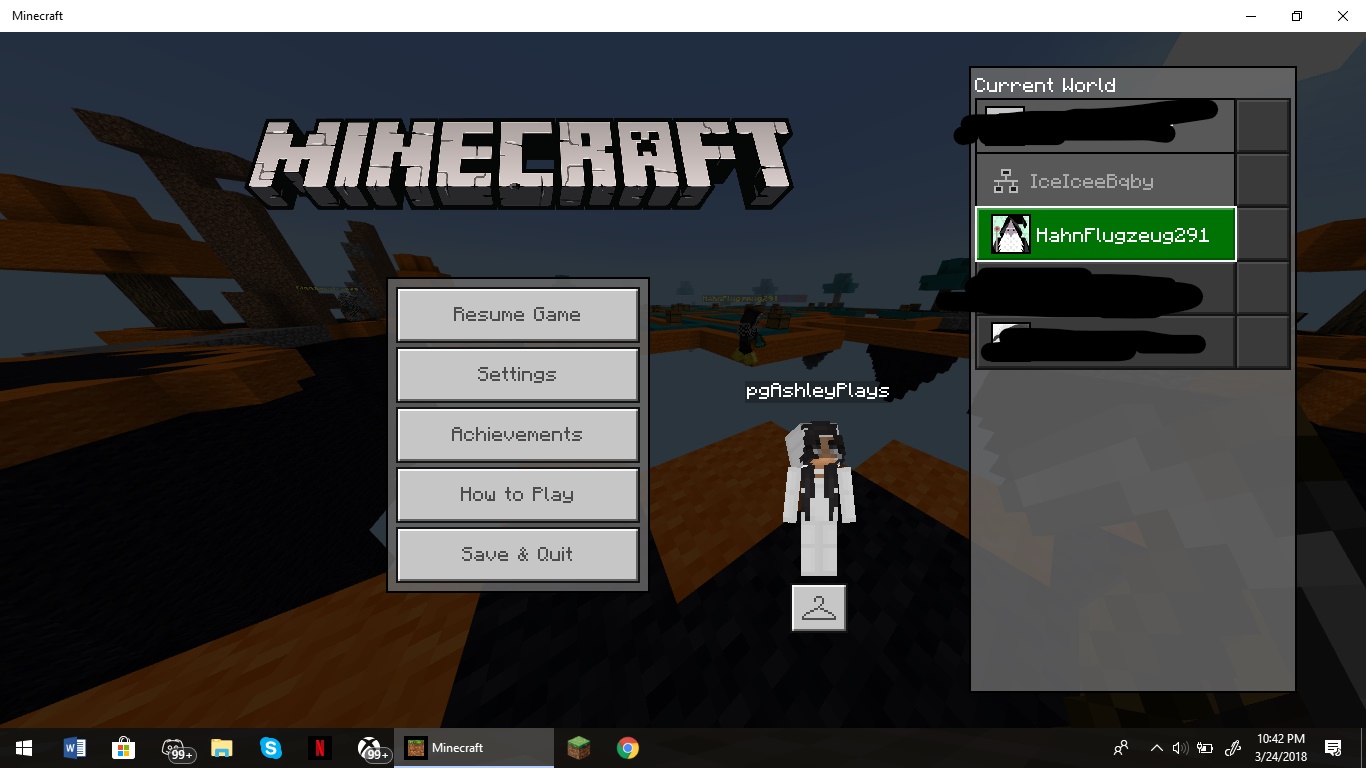Click the square button next to IceIceeBqby
Viewport: 1366px width, 768px height.
click(1263, 181)
